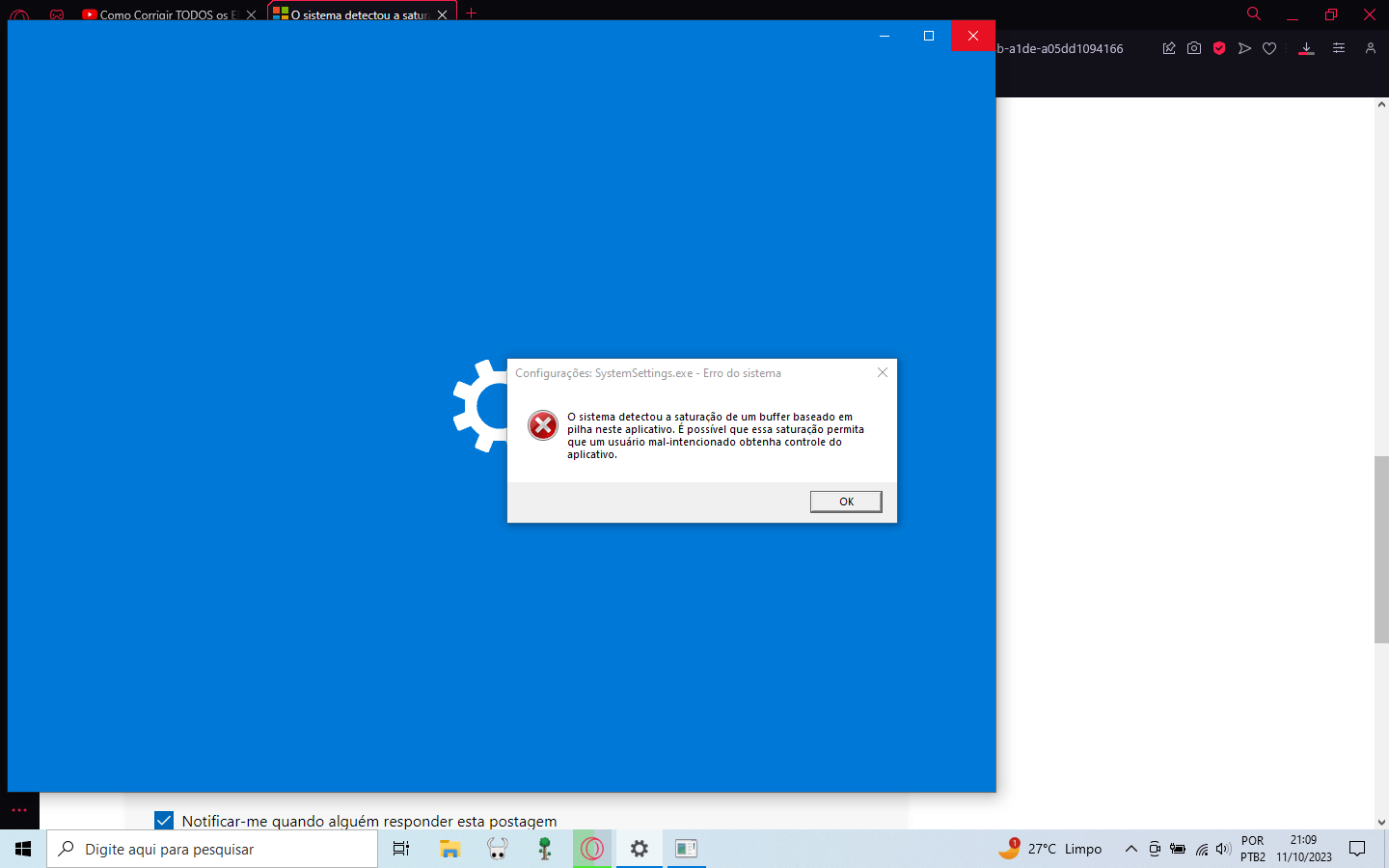
Task: Close the 'O sistema detectou' browser tab
Action: click(442, 14)
